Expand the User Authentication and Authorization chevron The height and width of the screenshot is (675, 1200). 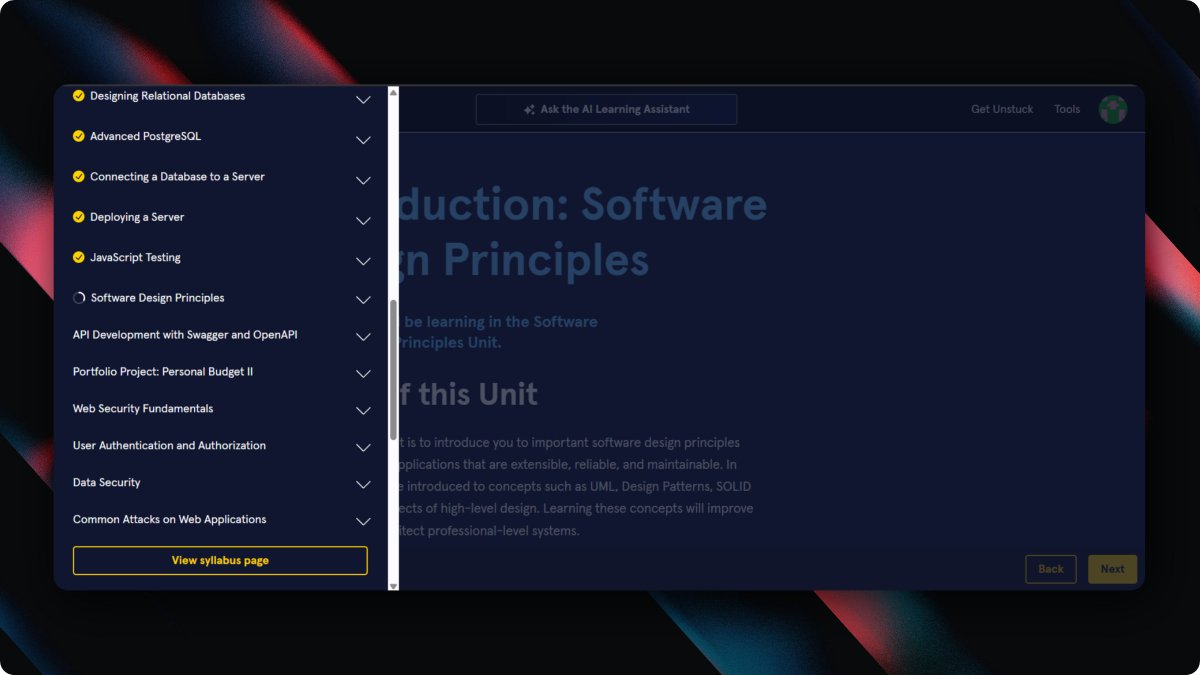coord(364,448)
